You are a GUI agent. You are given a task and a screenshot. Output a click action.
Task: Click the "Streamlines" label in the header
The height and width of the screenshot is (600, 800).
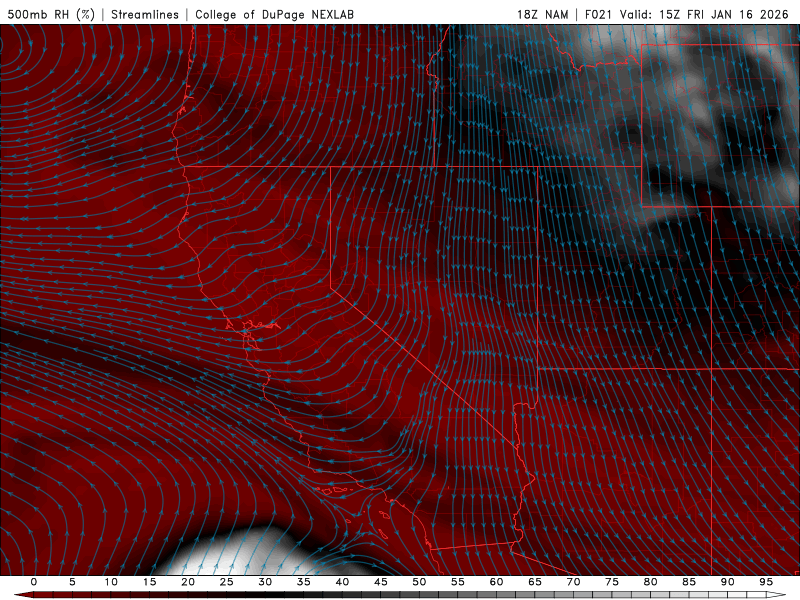pyautogui.click(x=145, y=14)
